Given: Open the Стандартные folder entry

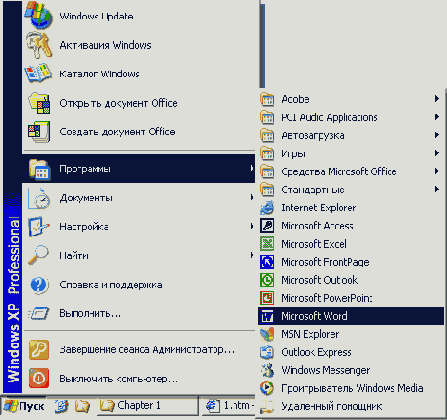Looking at the screenshot, I should point(351,189).
